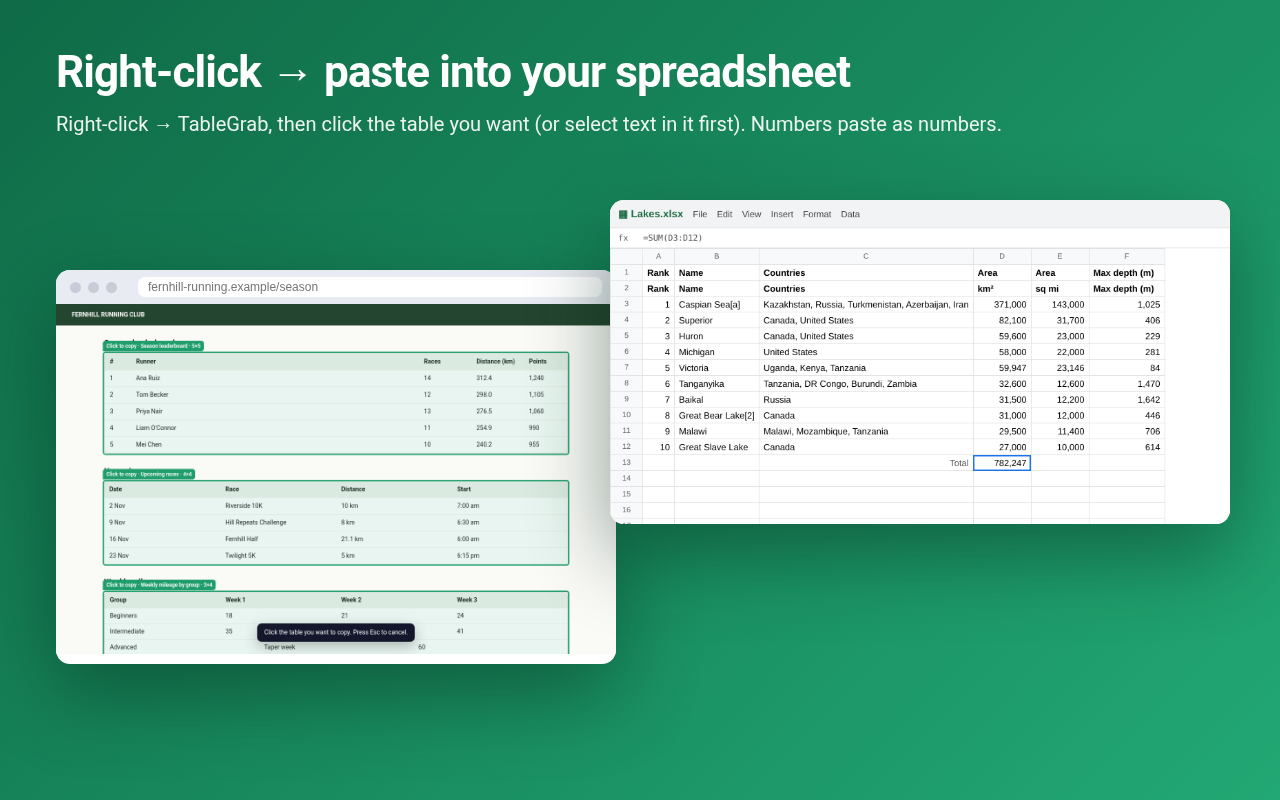Click the FERNHILL RUNNING CLUB site title
Screen dimensions: 1280x800
(108, 314)
